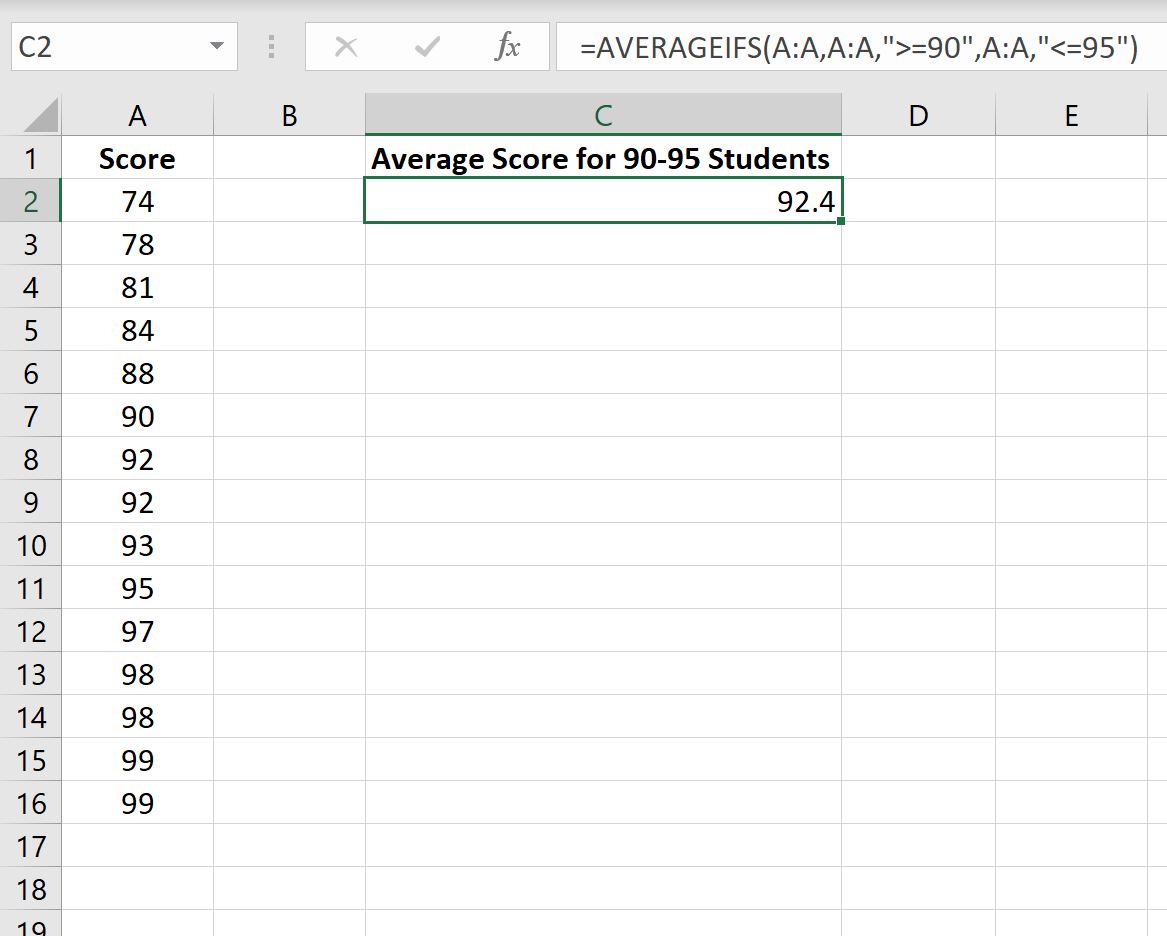Image resolution: width=1167 pixels, height=936 pixels.
Task: Select column C header
Action: (x=604, y=115)
